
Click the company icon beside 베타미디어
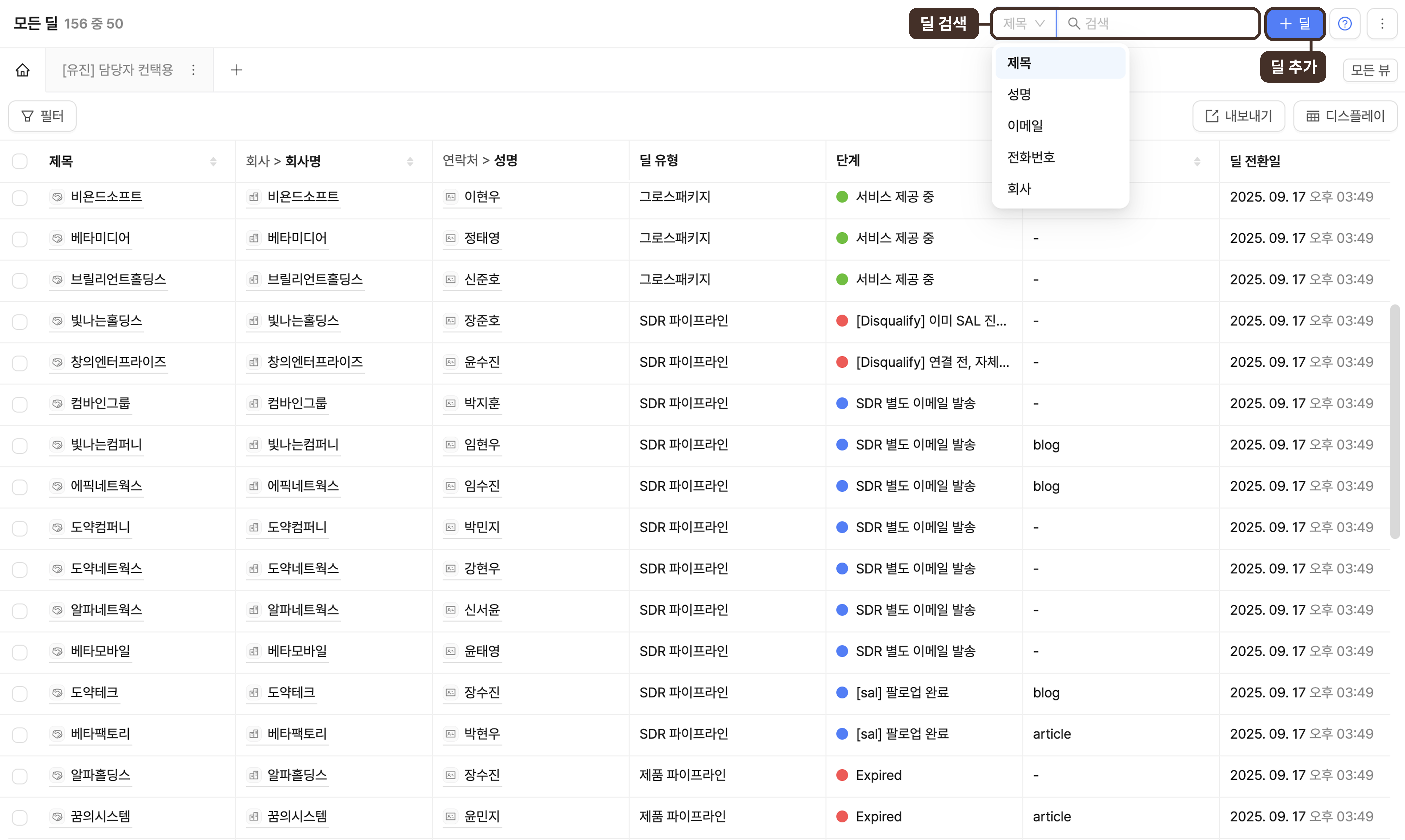tap(254, 238)
